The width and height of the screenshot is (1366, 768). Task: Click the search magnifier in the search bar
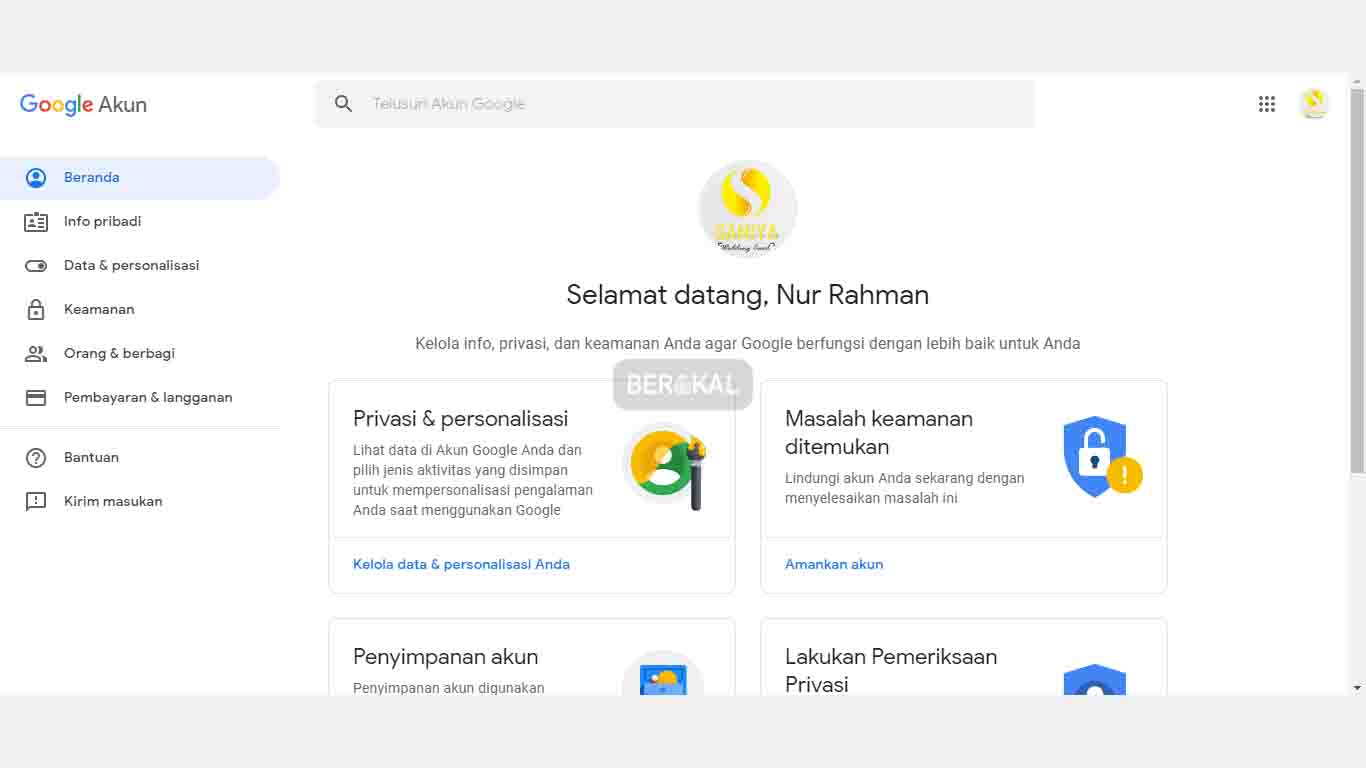343,103
